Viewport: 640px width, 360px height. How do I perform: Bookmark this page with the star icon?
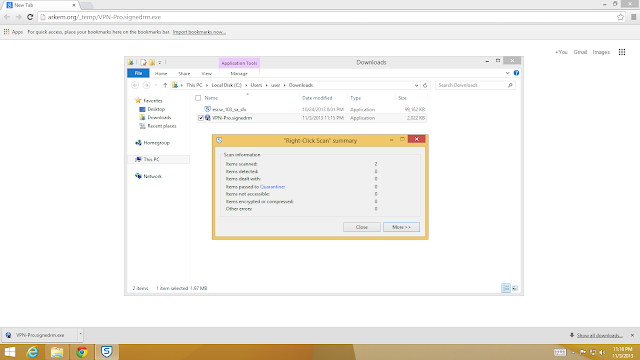[620, 17]
